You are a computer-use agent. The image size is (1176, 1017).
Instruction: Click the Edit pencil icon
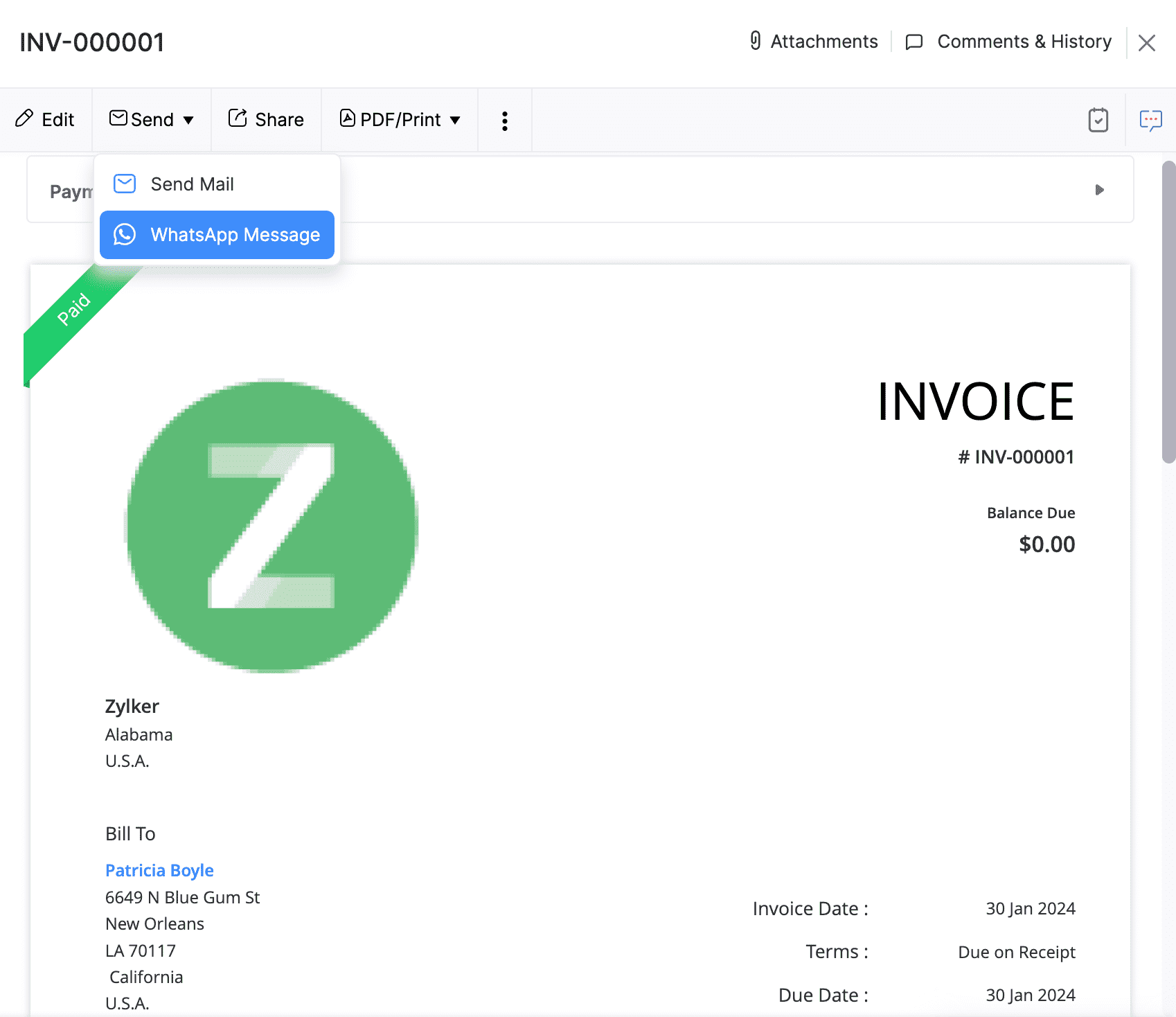pos(24,118)
